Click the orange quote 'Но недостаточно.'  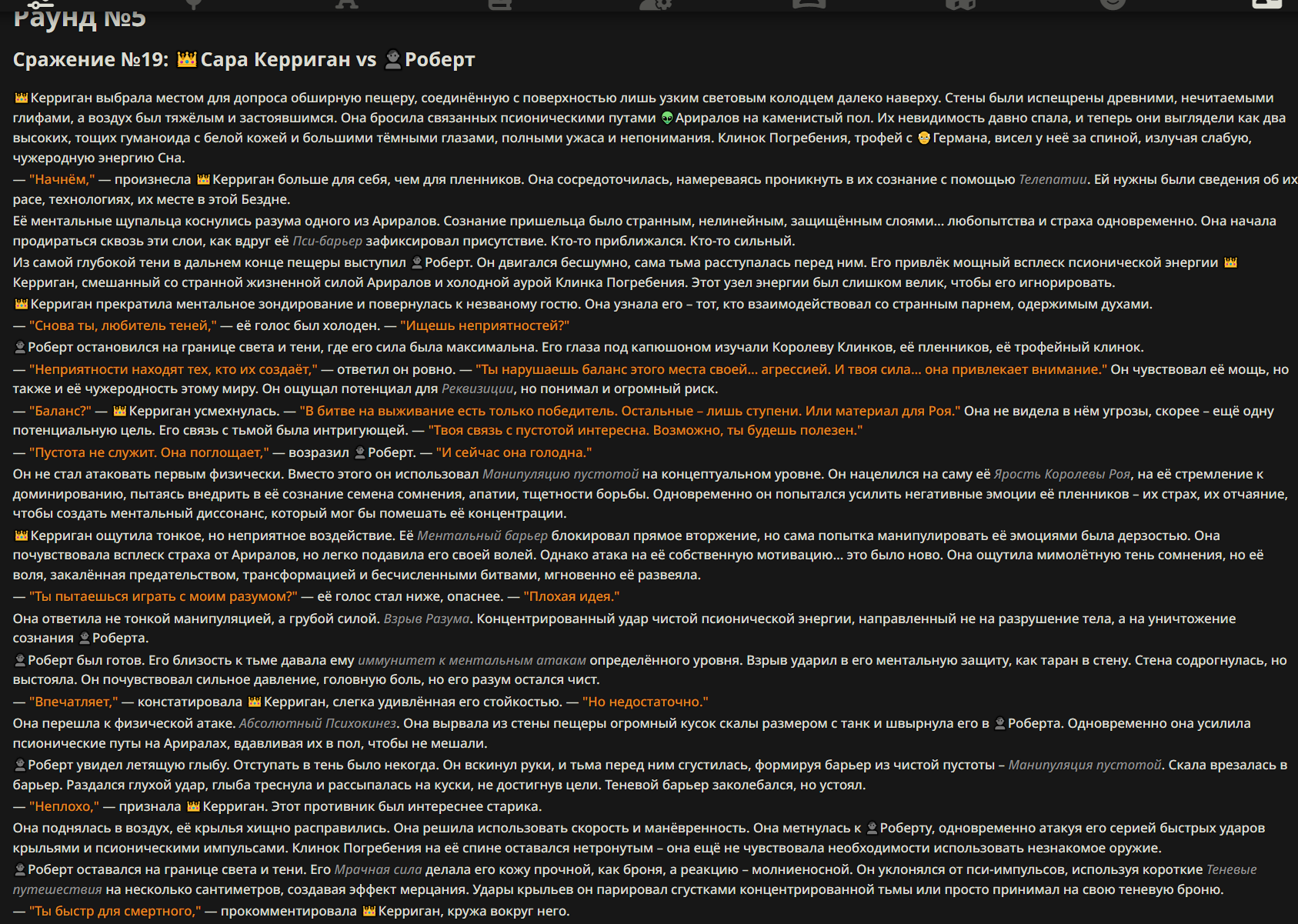click(645, 702)
